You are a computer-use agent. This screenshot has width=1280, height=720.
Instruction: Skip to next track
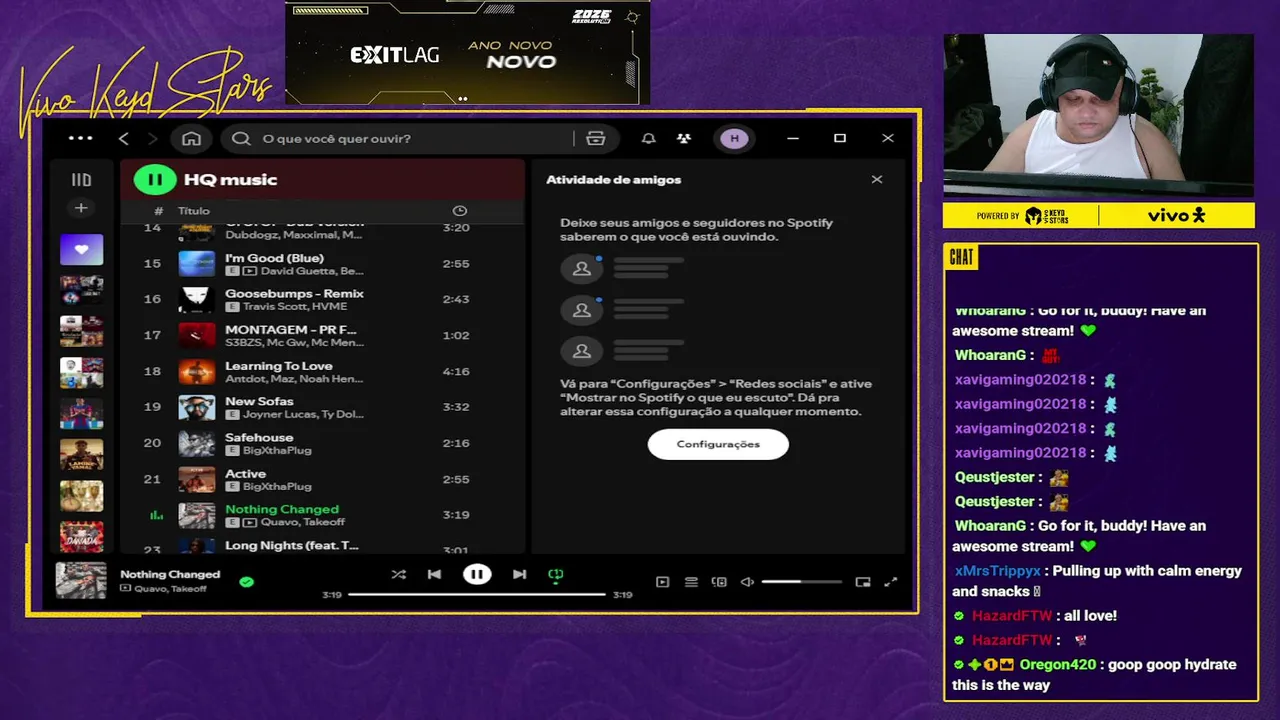tap(519, 574)
